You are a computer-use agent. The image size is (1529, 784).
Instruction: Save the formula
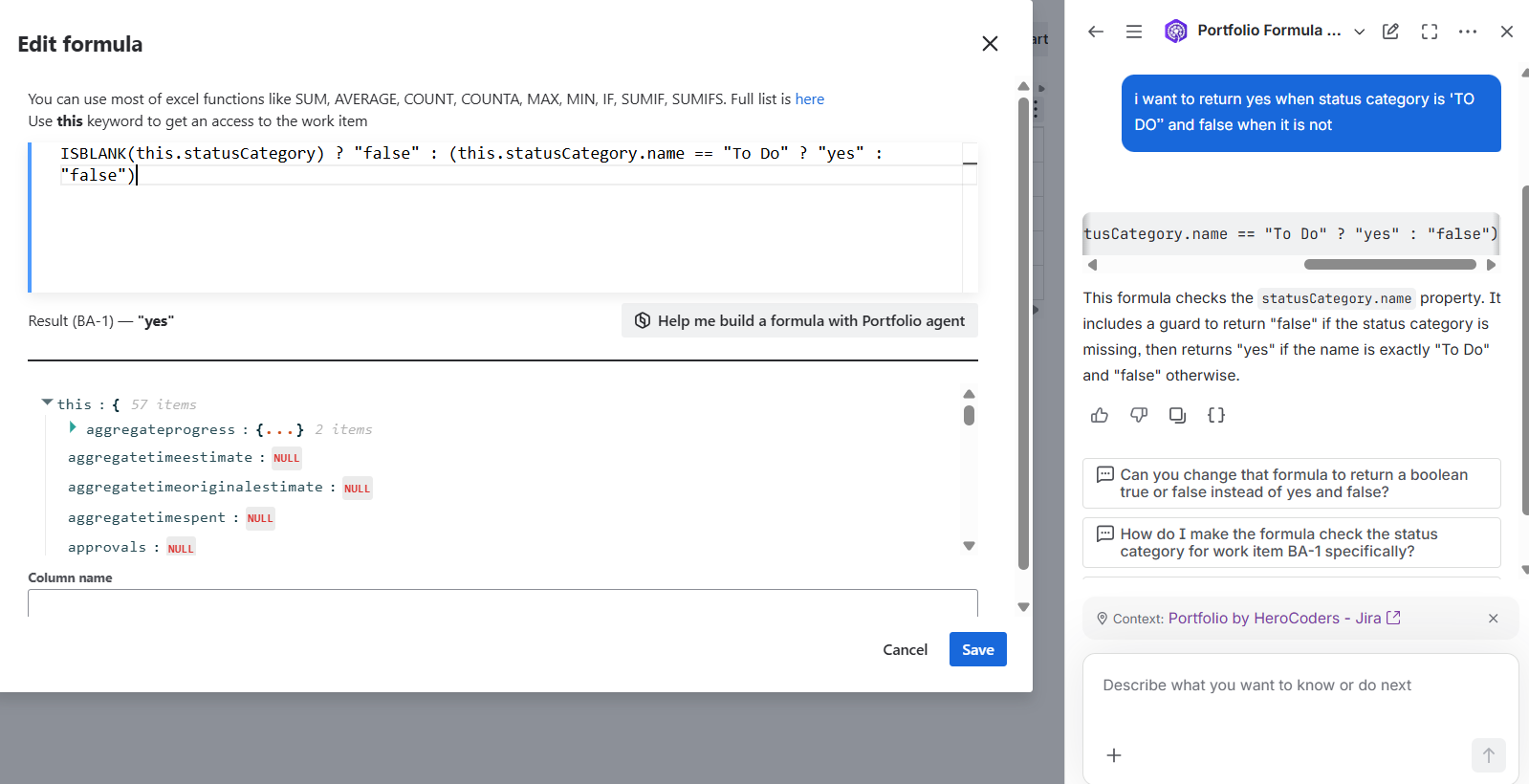coord(977,650)
